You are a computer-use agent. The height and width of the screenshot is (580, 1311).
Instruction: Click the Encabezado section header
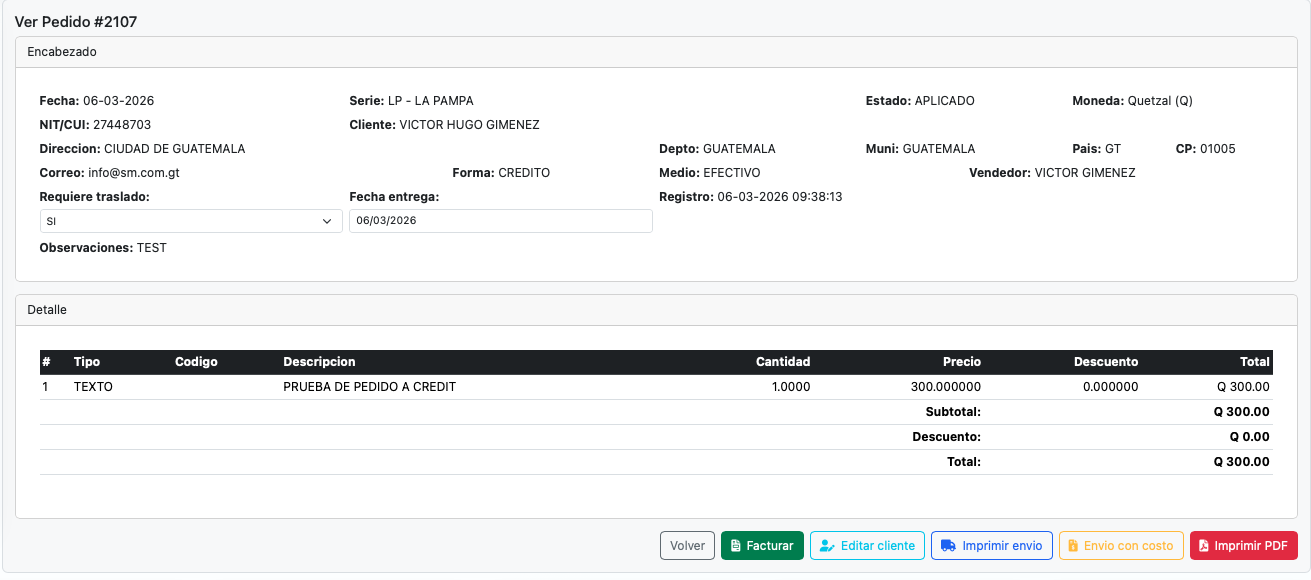60,51
